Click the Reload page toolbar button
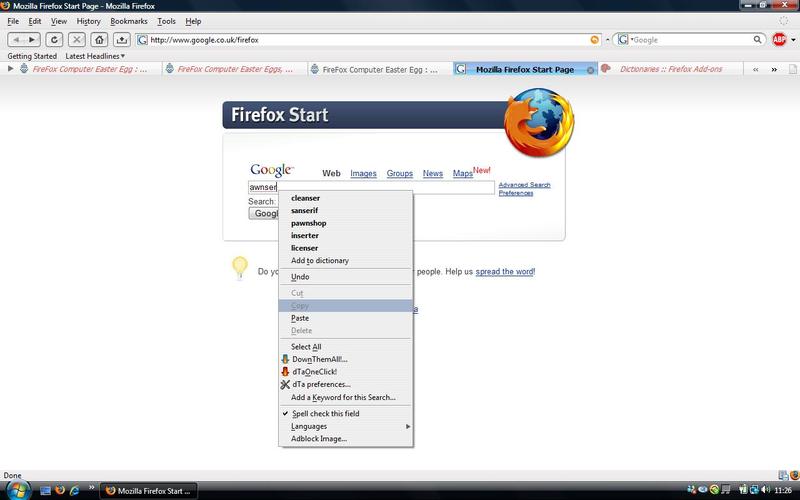Viewport: 800px width, 500px height. [x=52, y=39]
